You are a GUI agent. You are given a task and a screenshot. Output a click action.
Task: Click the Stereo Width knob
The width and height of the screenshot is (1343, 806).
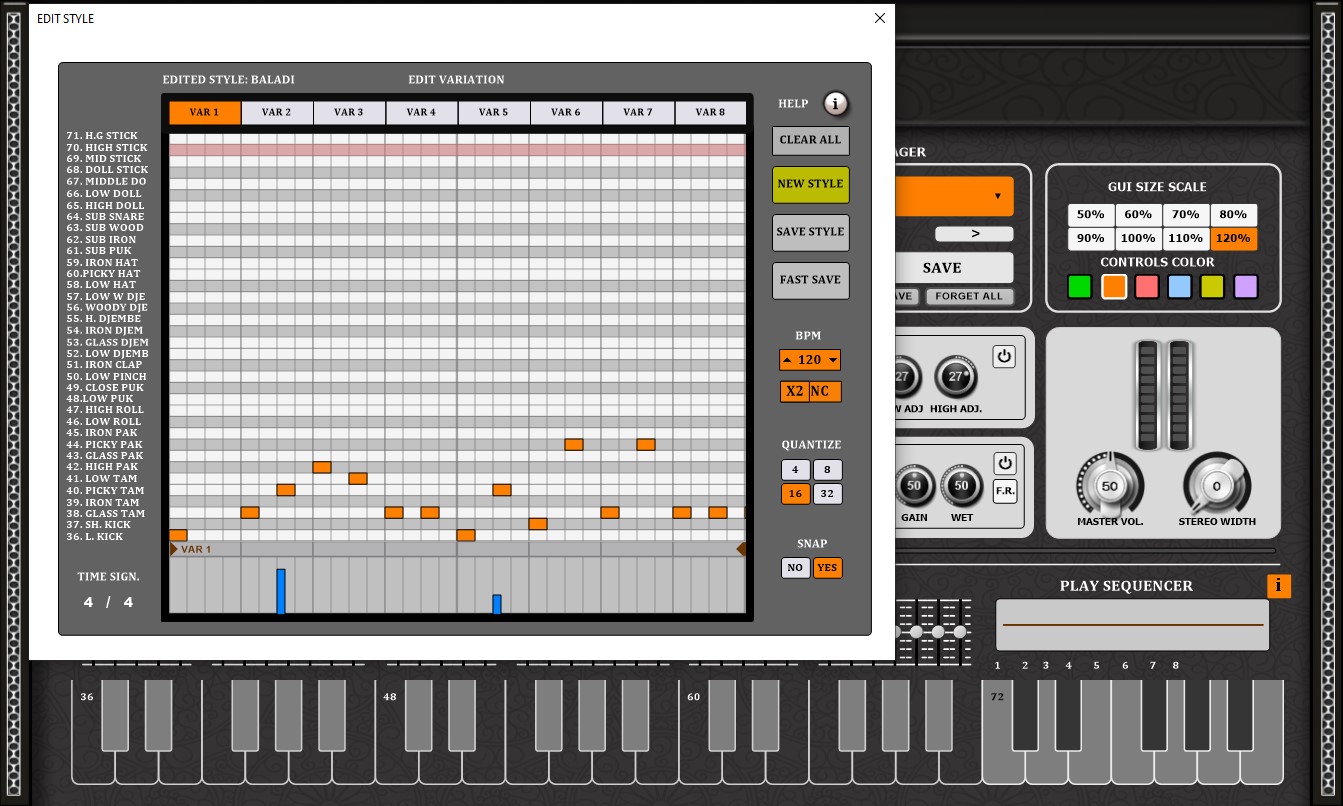pos(1216,486)
